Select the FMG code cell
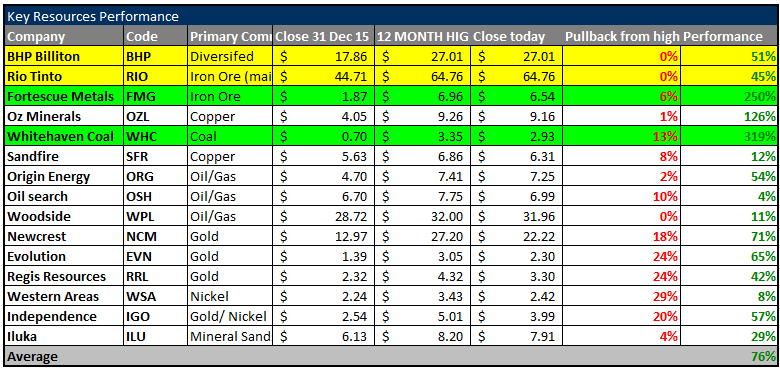 [156, 96]
